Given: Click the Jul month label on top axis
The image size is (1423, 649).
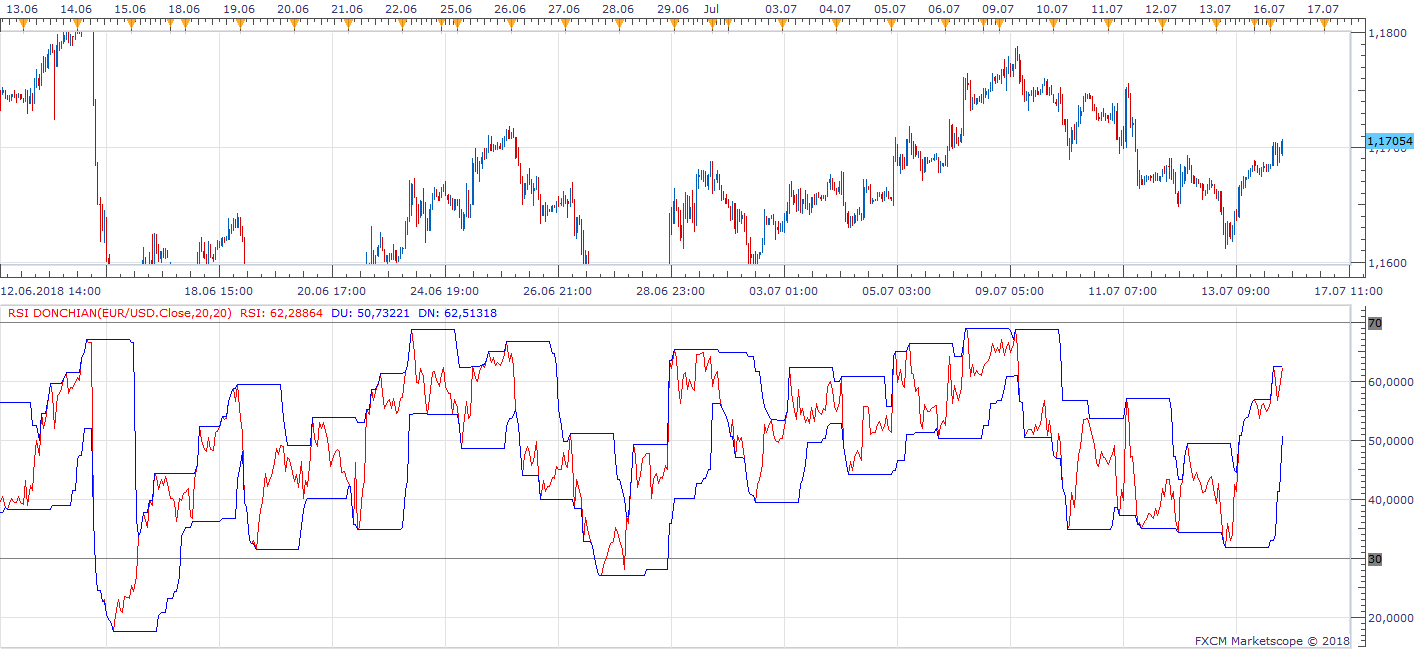Looking at the screenshot, I should pyautogui.click(x=712, y=9).
